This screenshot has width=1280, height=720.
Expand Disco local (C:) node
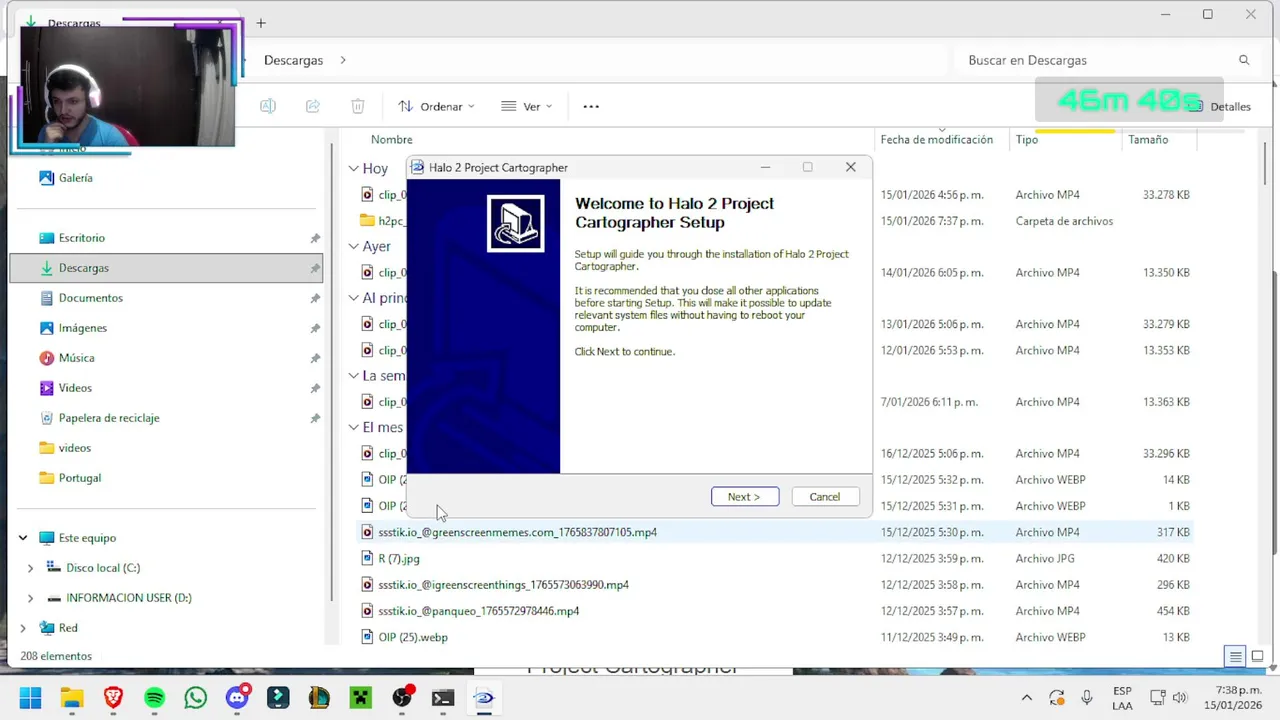[30, 568]
